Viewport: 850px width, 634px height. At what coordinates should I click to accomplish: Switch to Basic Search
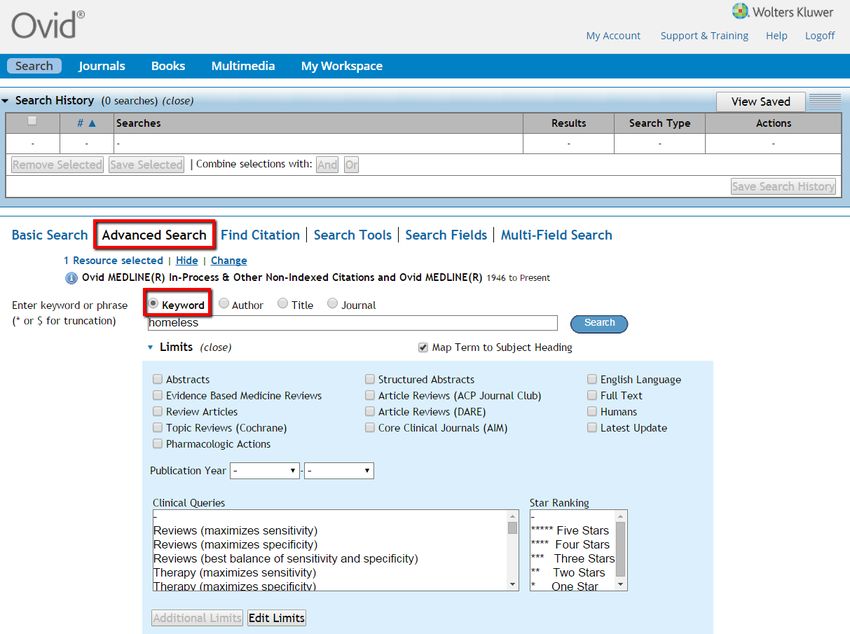click(50, 235)
